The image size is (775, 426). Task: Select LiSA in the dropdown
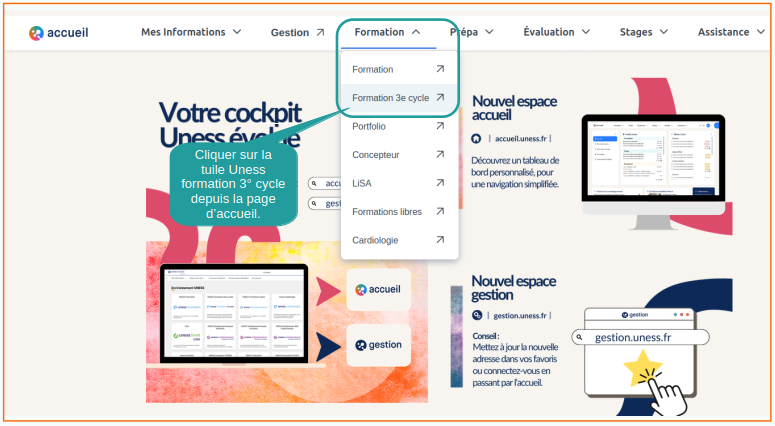pyautogui.click(x=399, y=183)
